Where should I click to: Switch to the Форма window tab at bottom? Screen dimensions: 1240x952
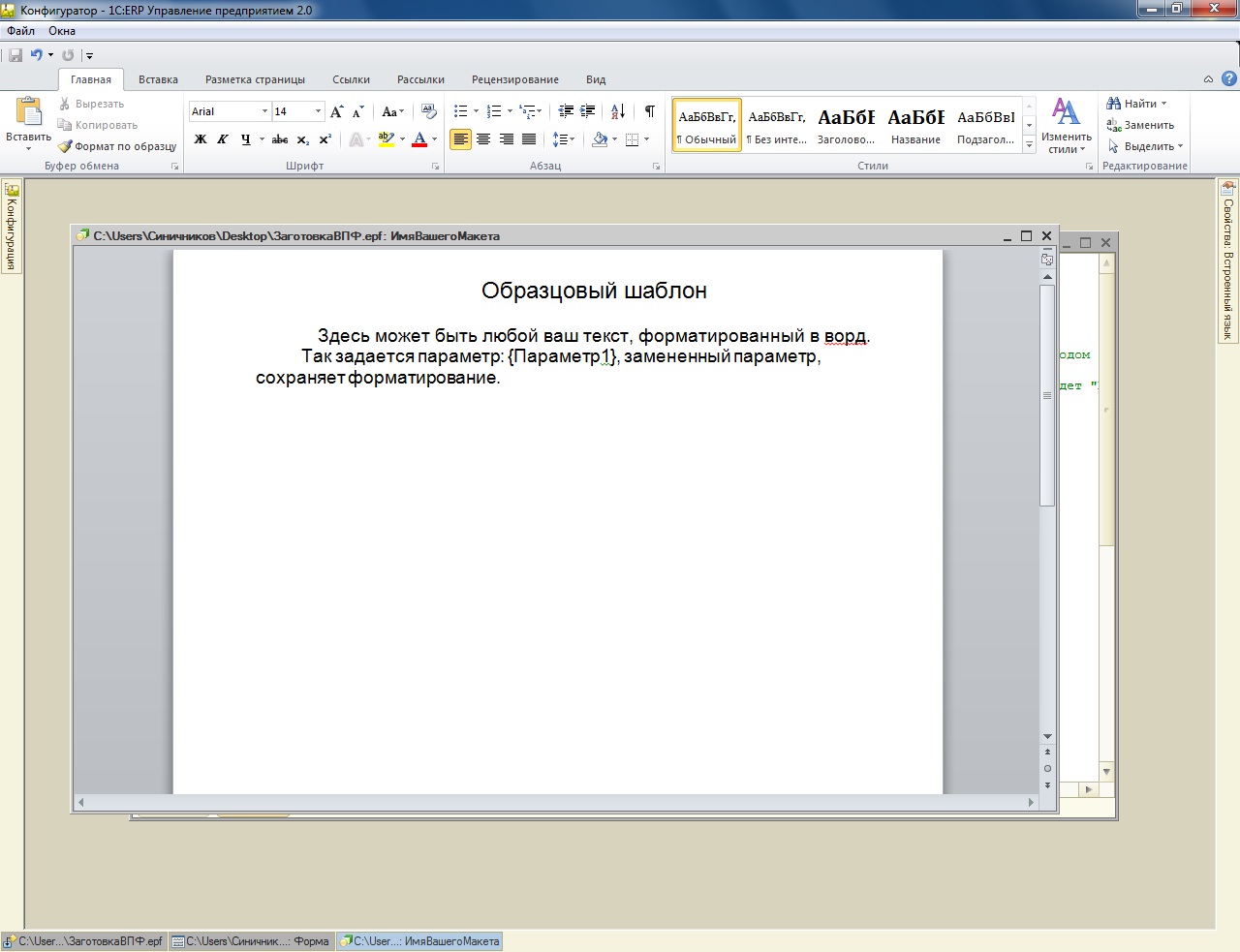251,940
